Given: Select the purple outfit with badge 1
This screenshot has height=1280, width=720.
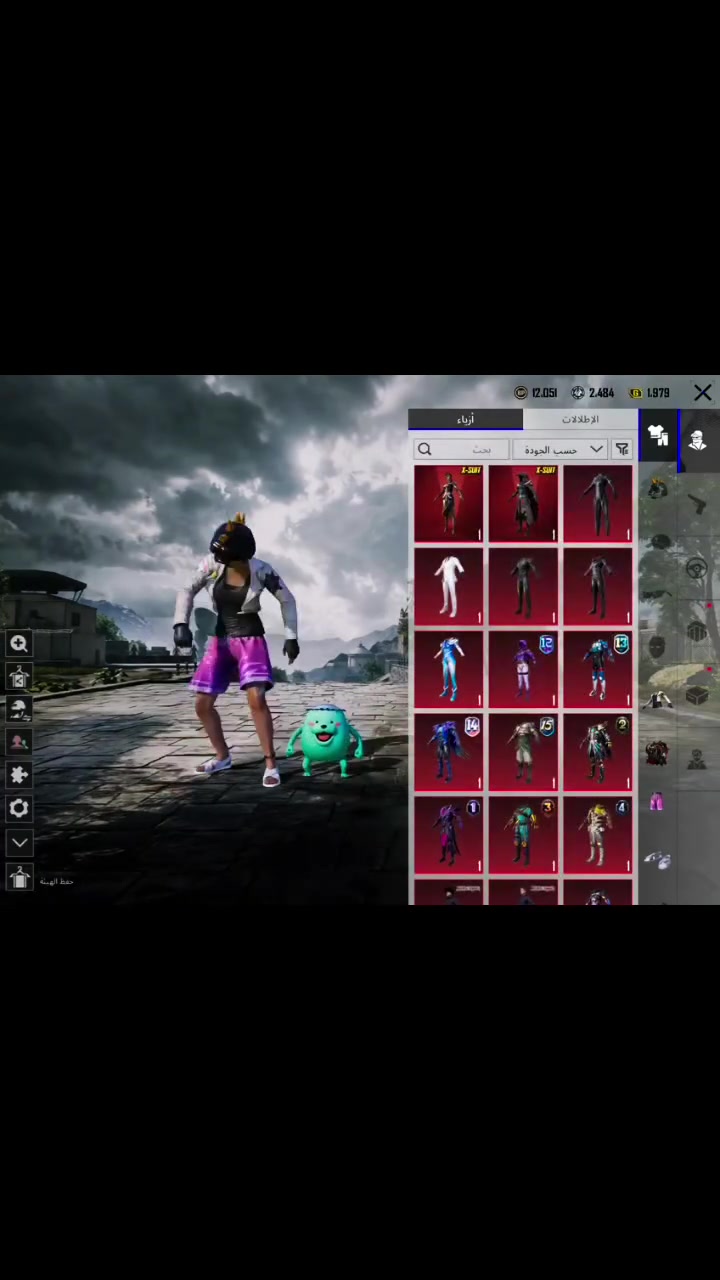Looking at the screenshot, I should click(x=449, y=835).
